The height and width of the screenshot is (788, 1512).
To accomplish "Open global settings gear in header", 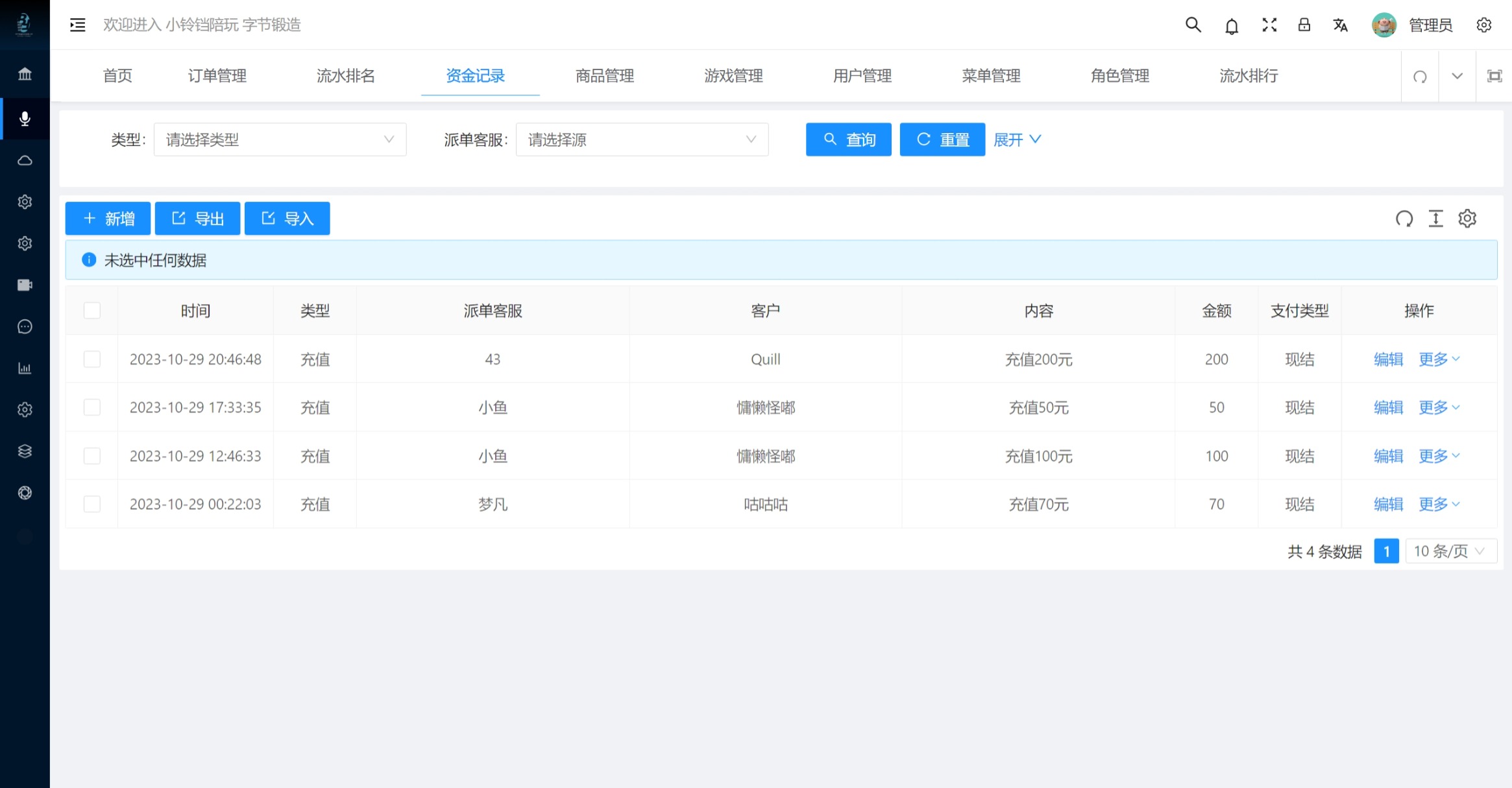I will (x=1483, y=25).
